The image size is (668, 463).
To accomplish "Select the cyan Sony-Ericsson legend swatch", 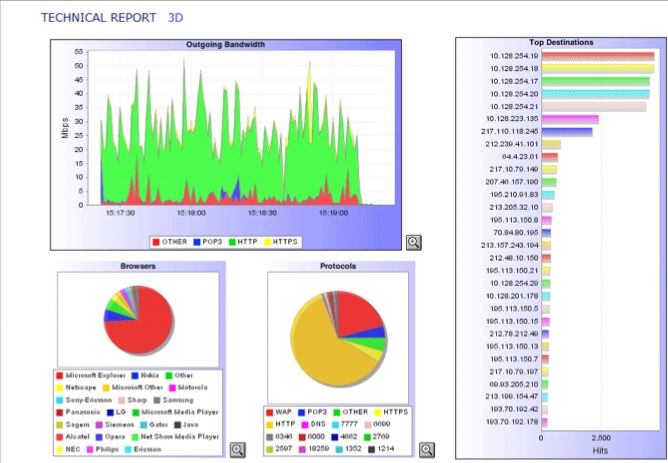I will click(x=60, y=400).
